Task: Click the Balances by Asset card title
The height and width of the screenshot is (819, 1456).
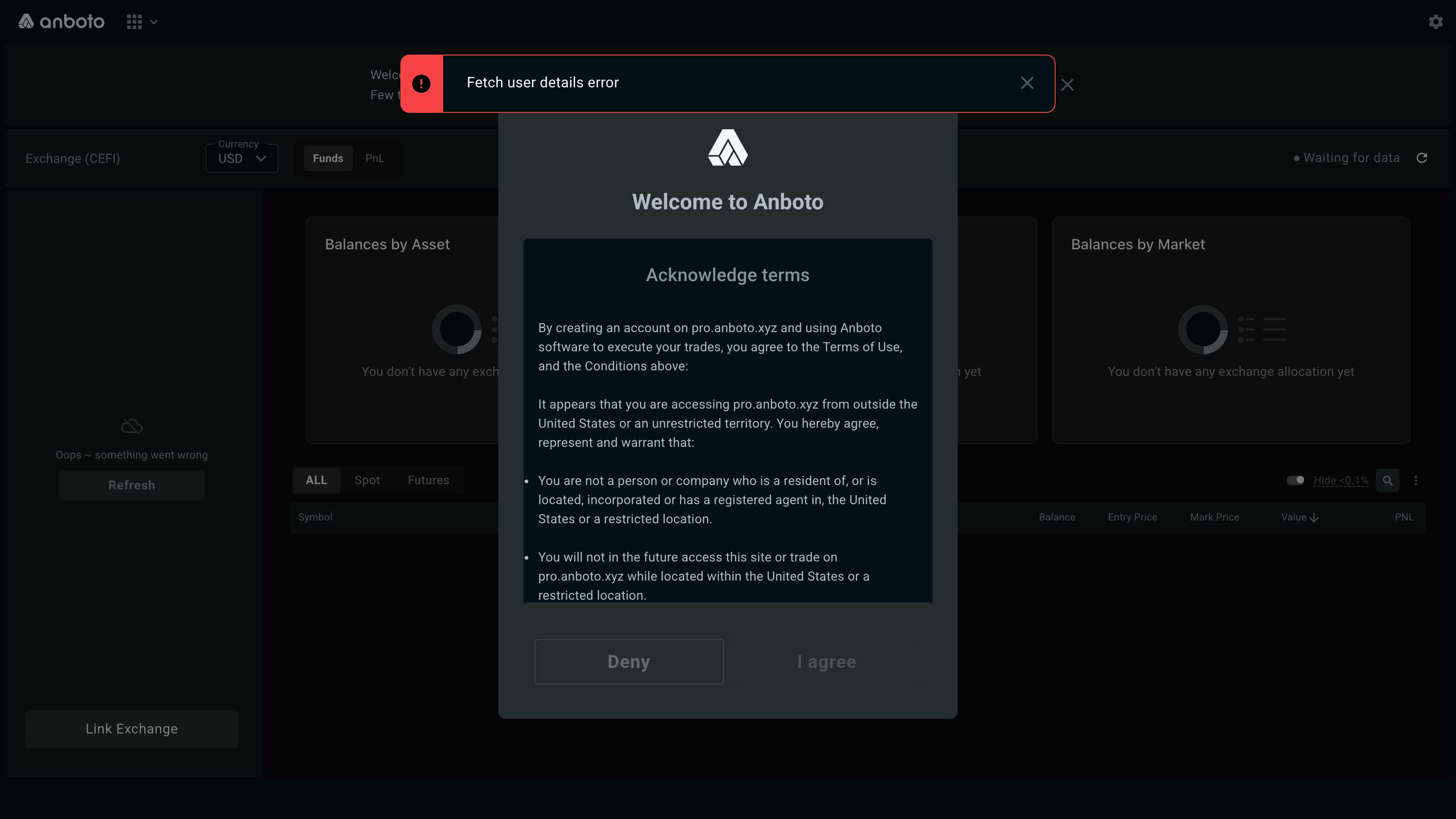Action: 387,244
